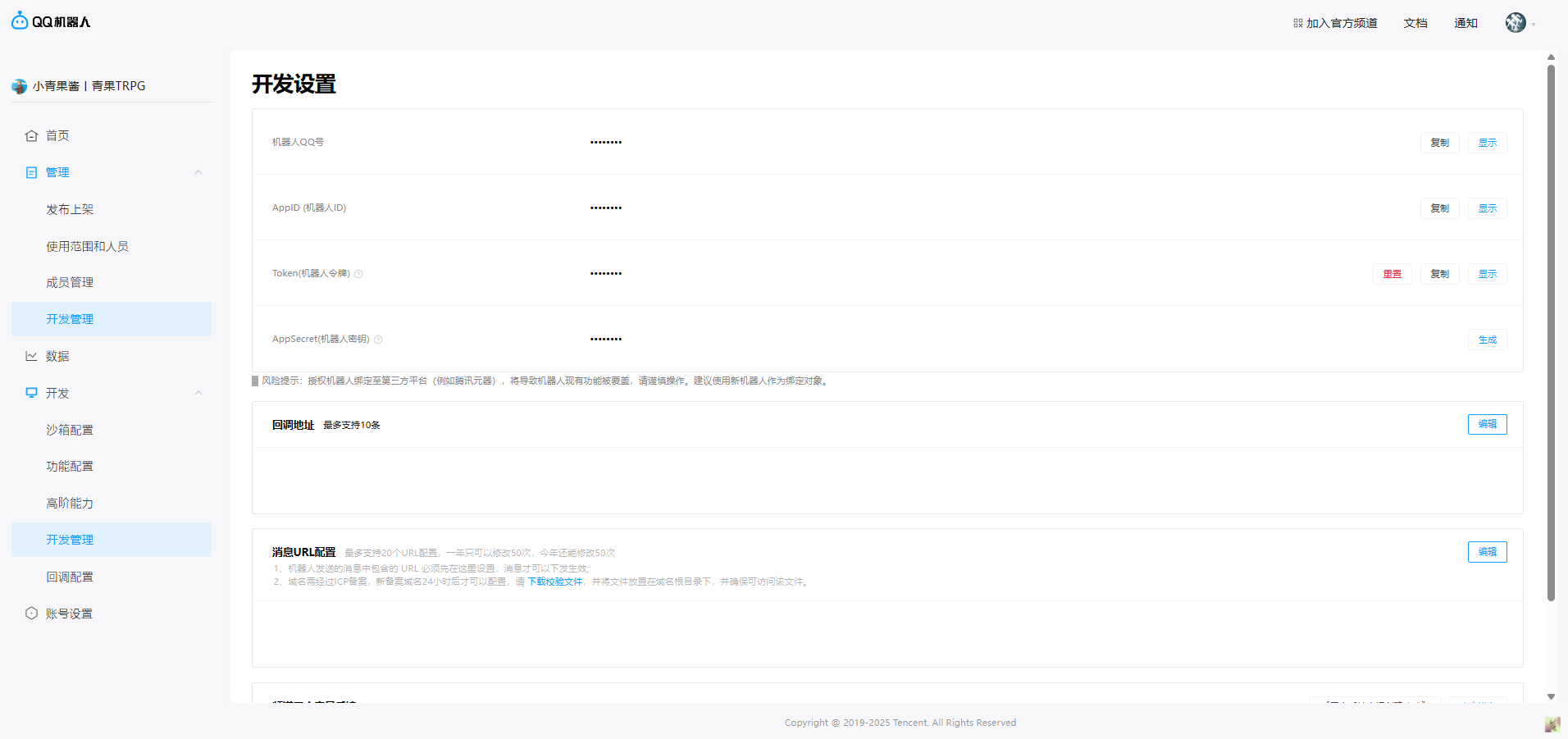Click the 数据 chart icon
This screenshot has height=739, width=1568.
click(x=31, y=356)
